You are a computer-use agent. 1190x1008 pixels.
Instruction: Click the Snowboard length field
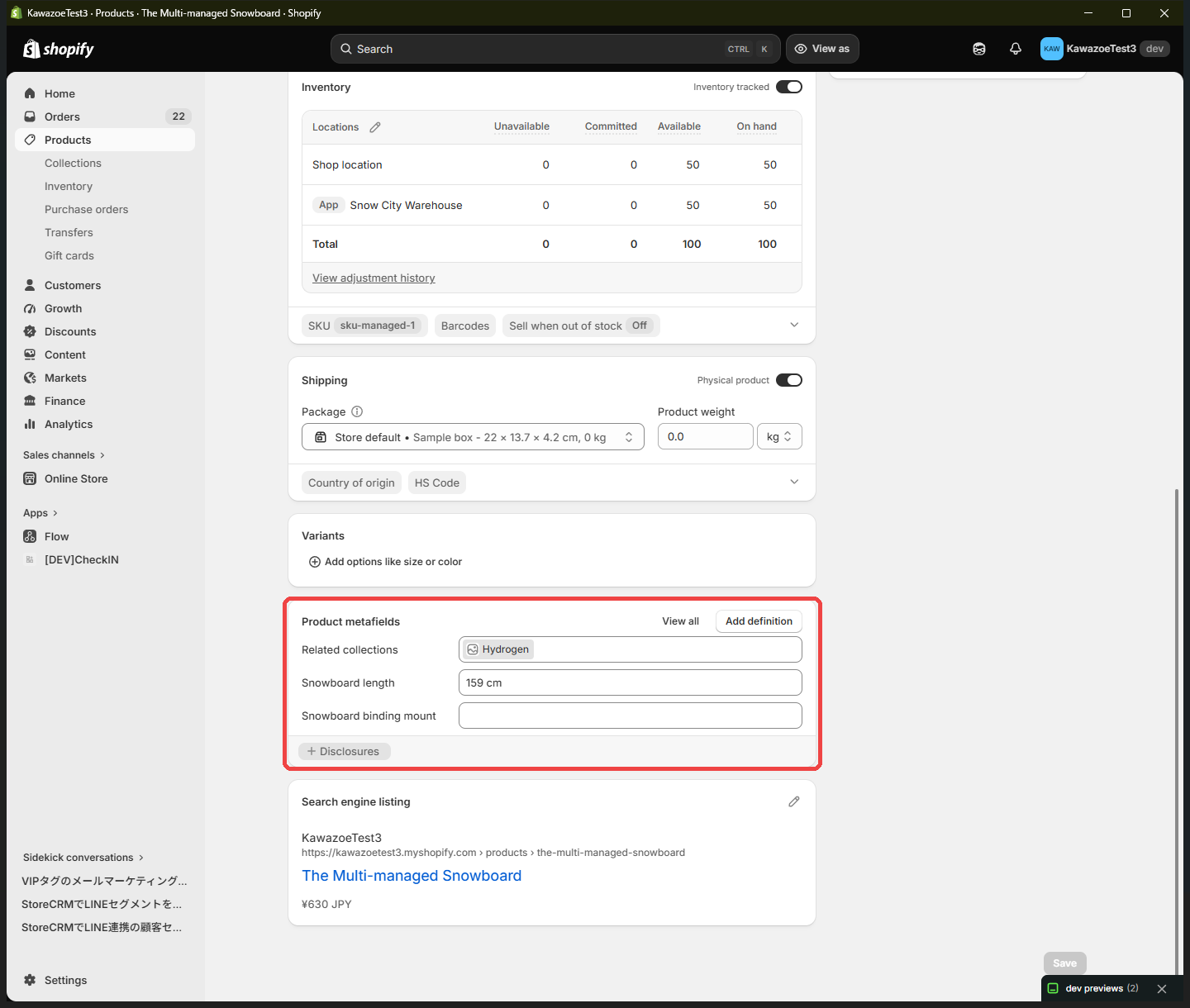[x=631, y=682]
